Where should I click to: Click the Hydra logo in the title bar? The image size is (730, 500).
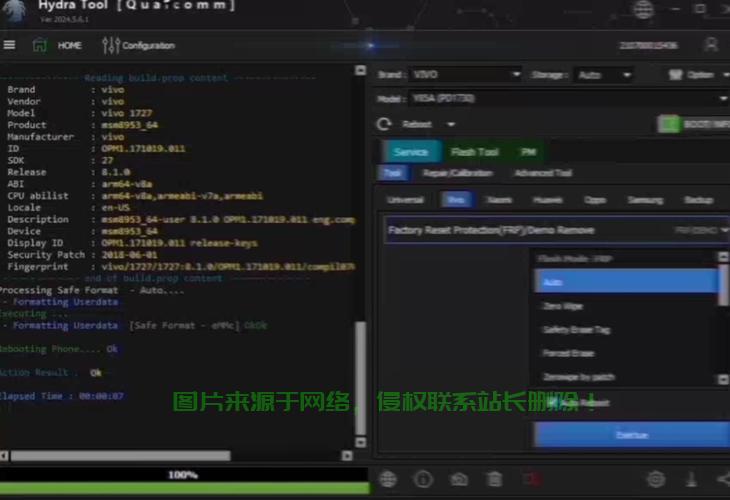pyautogui.click(x=14, y=10)
